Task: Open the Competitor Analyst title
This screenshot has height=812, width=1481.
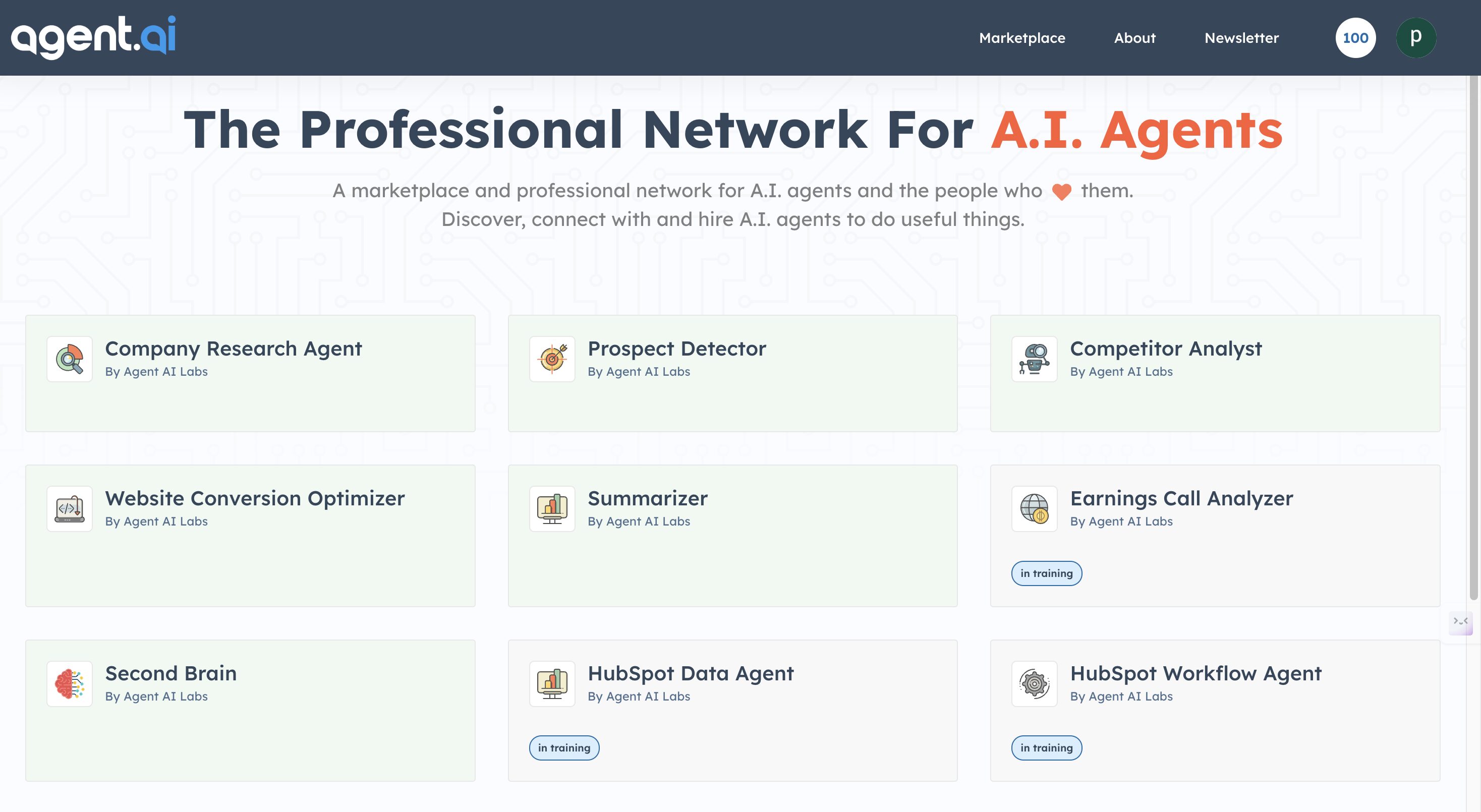Action: pyautogui.click(x=1165, y=348)
